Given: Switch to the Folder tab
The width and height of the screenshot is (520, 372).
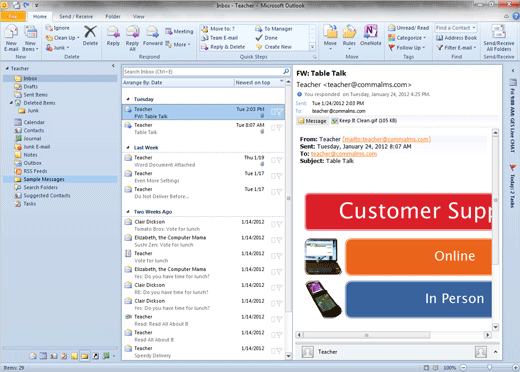Looking at the screenshot, I should point(113,16).
